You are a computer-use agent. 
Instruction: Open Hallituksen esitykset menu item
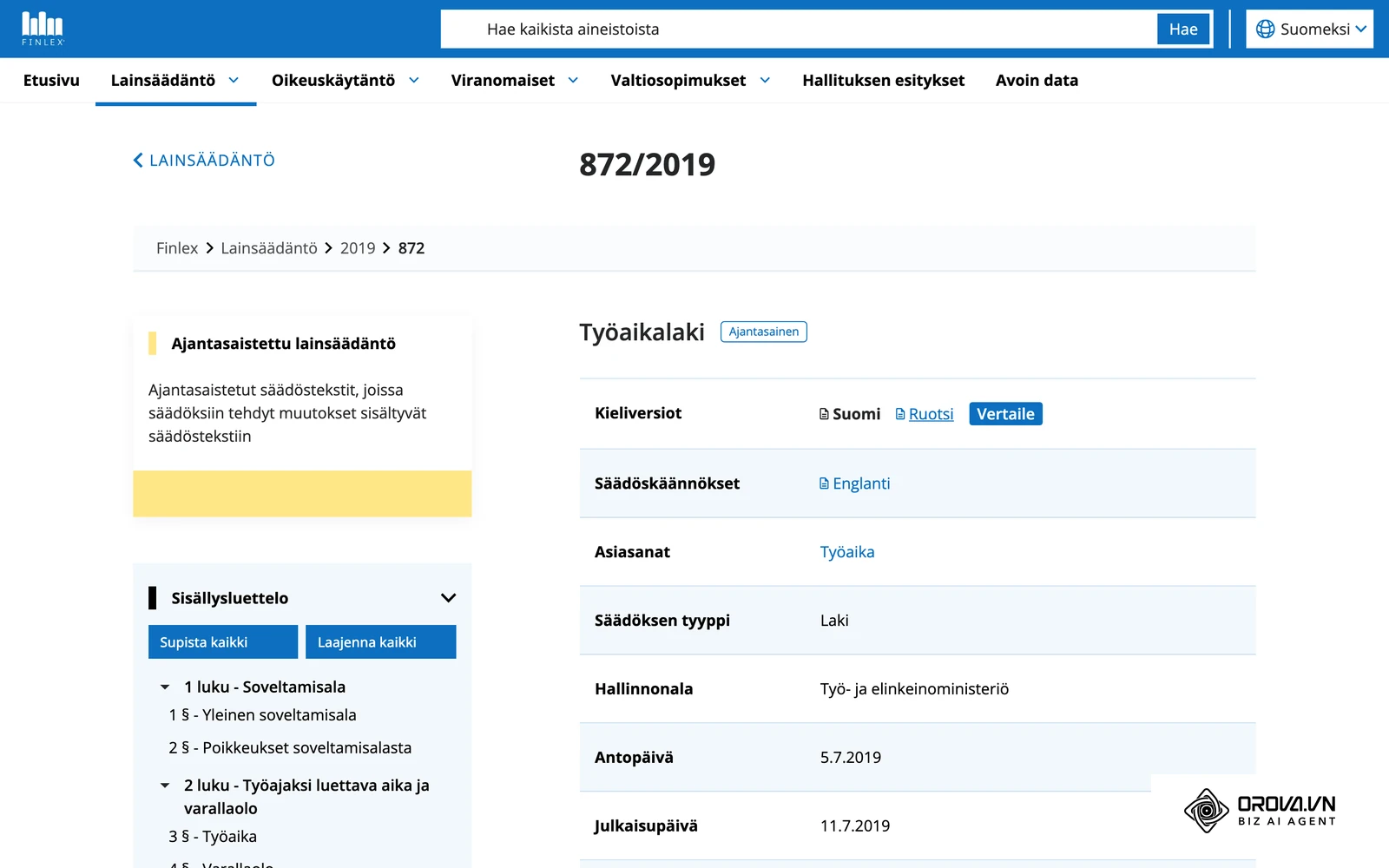pos(883,80)
